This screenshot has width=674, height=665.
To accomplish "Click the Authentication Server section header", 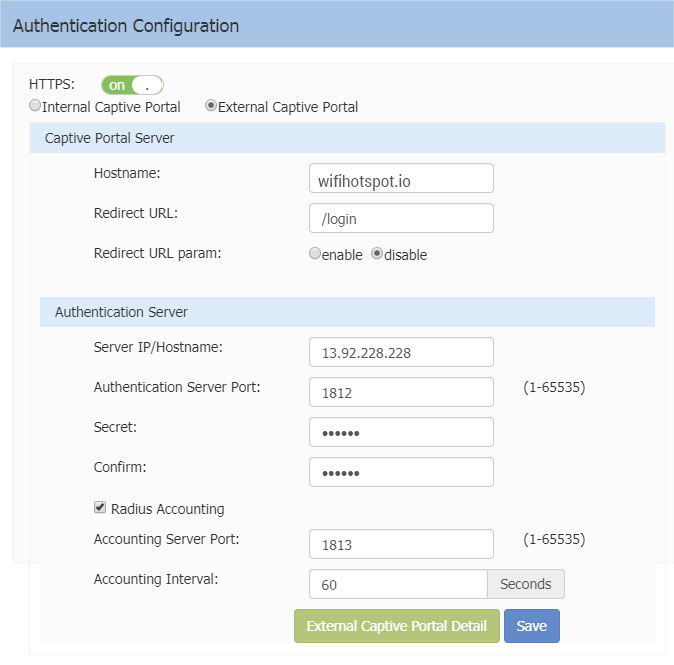I will point(347,312).
